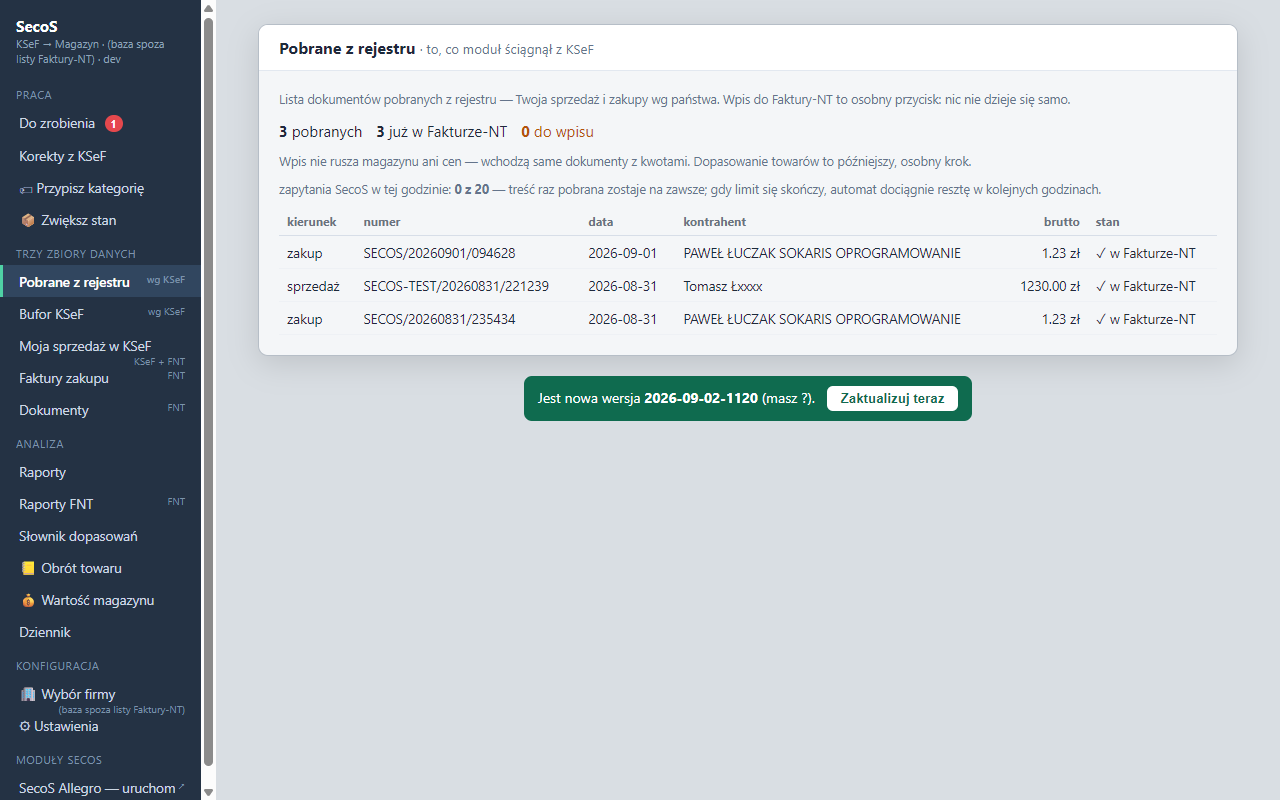This screenshot has width=1280, height=800.
Task: Click invoice number SECOS/20260901/094628
Action: [440, 253]
